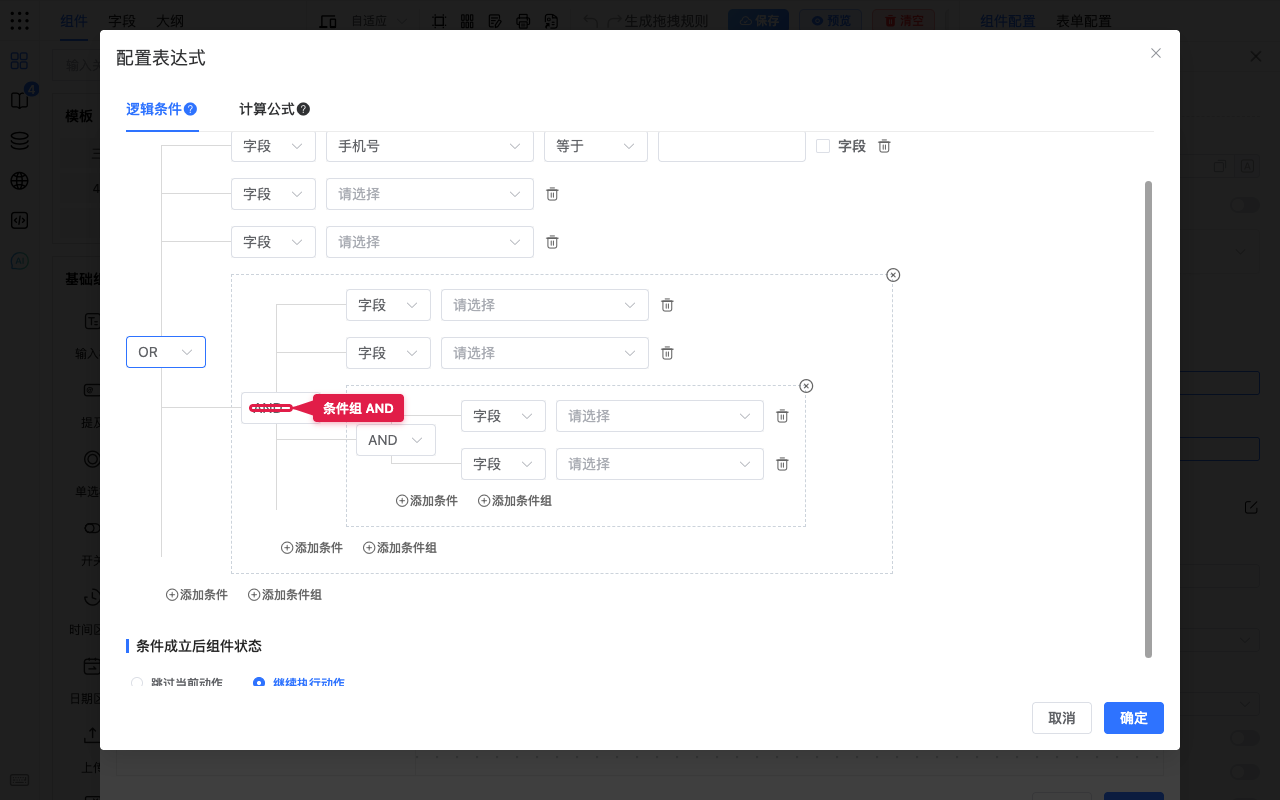The image size is (1280, 800).
Task: Open the innermost AND operator dropdown
Action: [396, 440]
